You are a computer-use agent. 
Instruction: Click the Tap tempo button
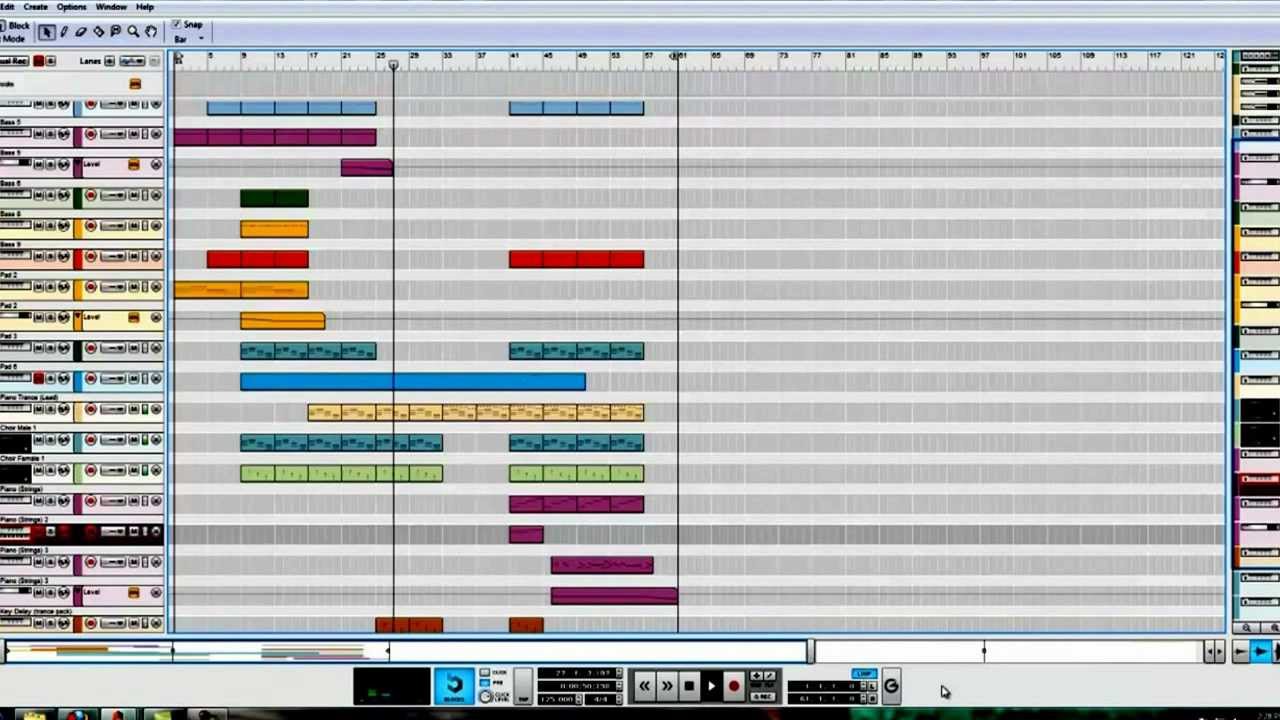pos(523,687)
